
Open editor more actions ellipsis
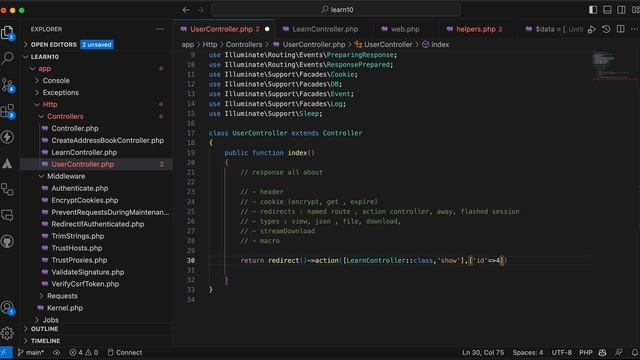point(634,29)
